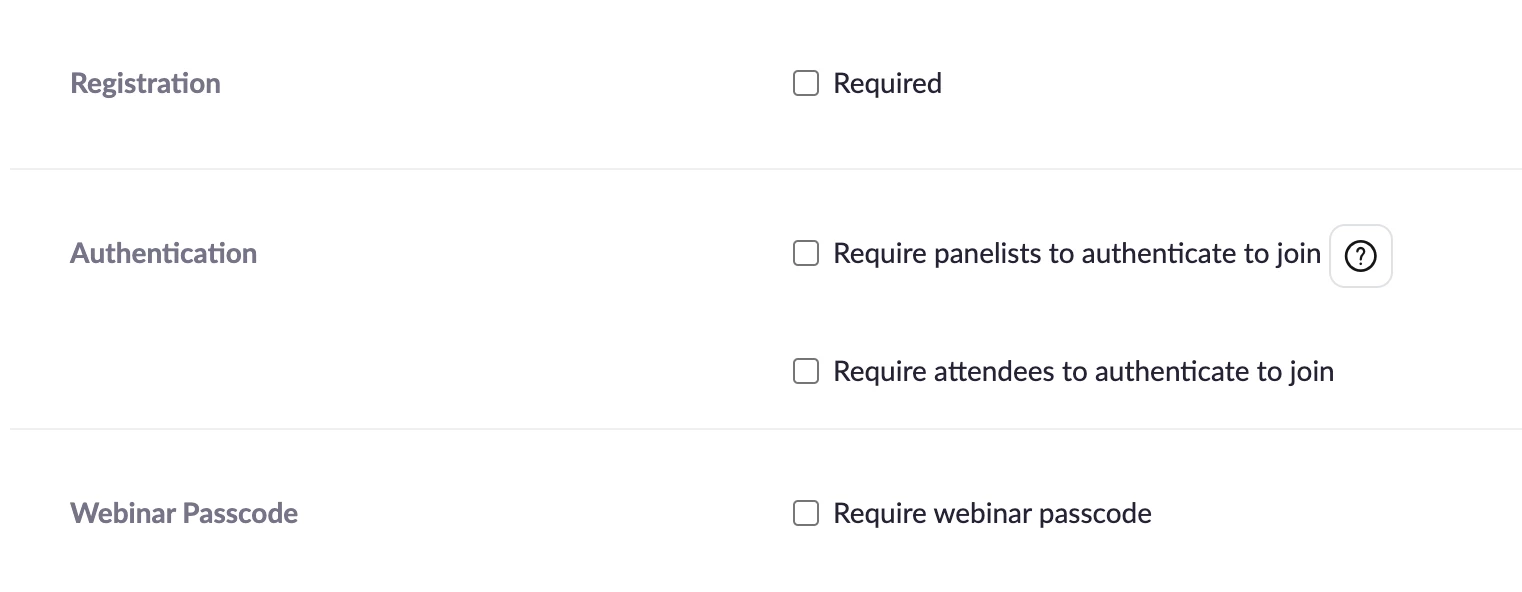Click the "Require attendees to authenticate to join" text

pyautogui.click(x=1083, y=372)
